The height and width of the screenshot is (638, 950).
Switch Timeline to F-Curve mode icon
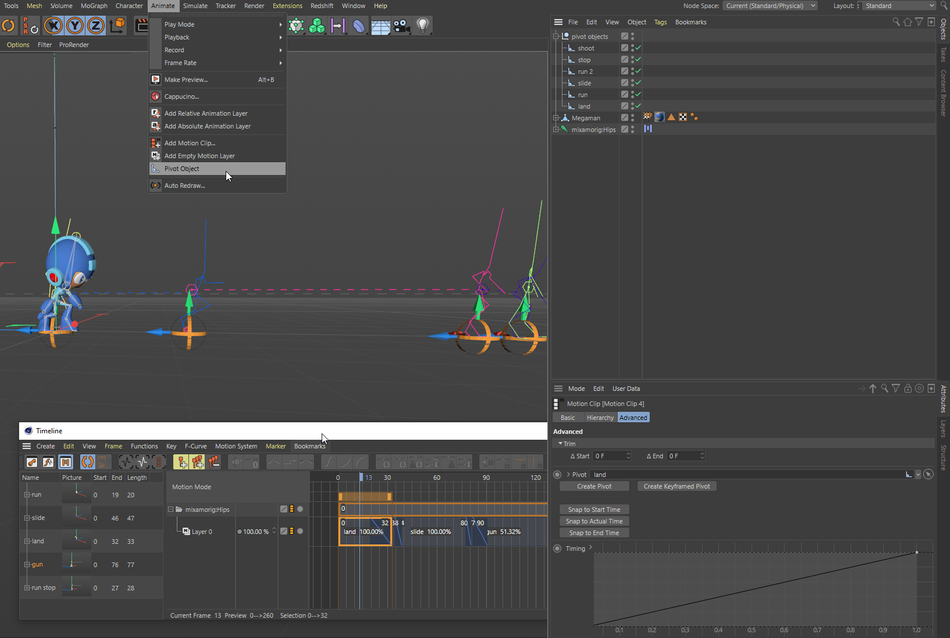tap(48, 462)
